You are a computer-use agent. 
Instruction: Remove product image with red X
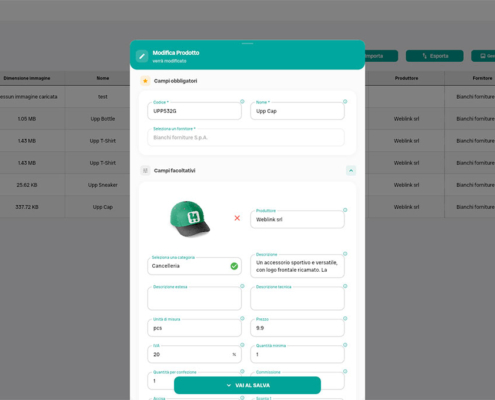click(x=237, y=218)
